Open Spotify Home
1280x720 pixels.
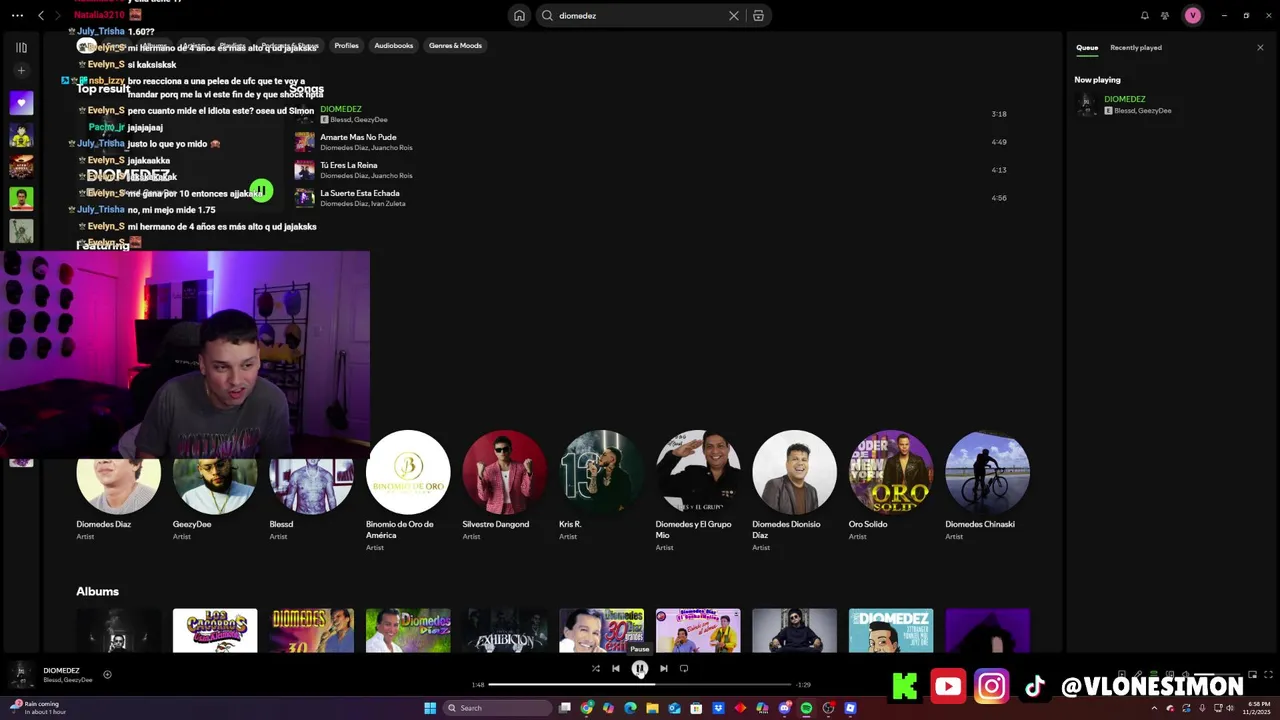pyautogui.click(x=519, y=15)
